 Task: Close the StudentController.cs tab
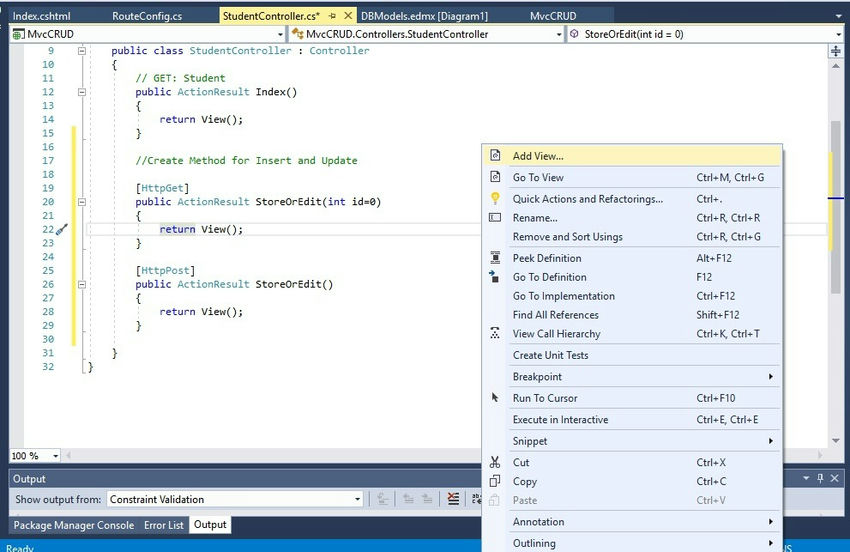pyautogui.click(x=346, y=16)
